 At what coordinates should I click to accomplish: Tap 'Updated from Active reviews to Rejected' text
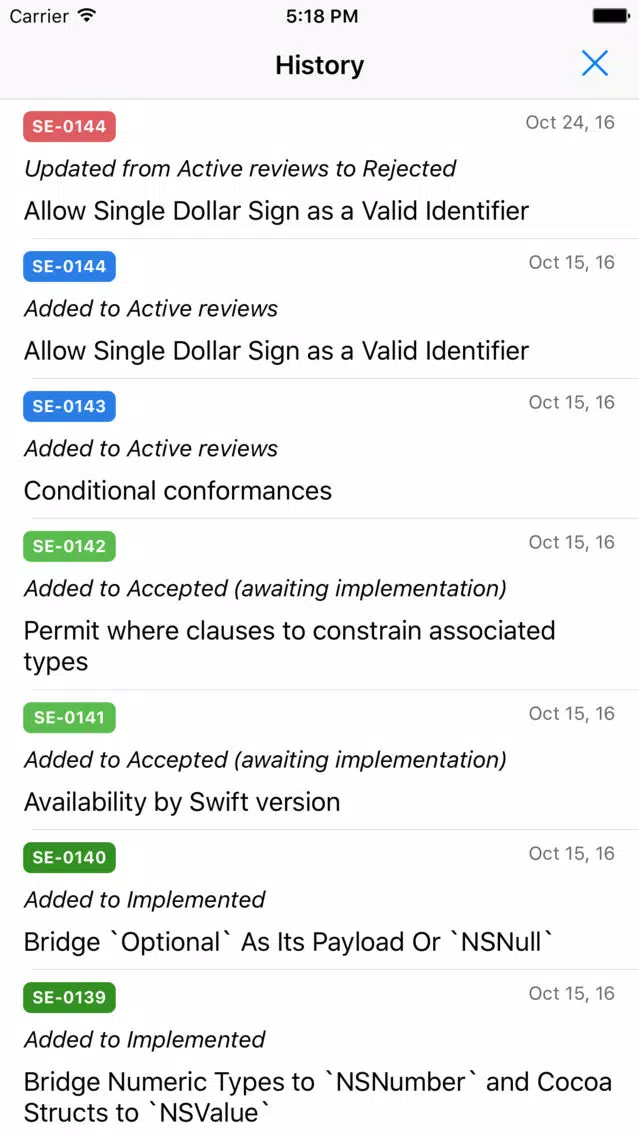240,169
